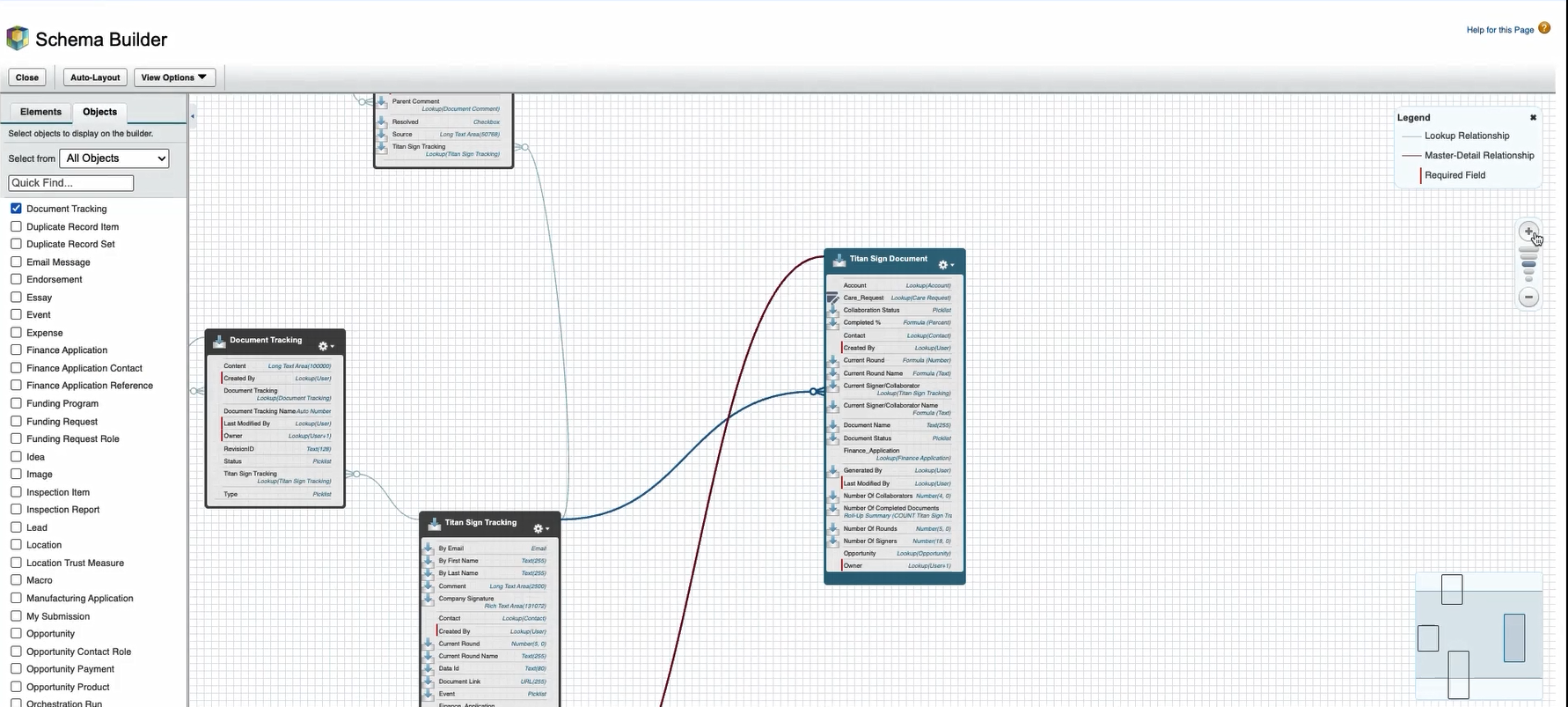Click the Close button
Image resolution: width=1568 pixels, height=707 pixels.
coord(27,77)
